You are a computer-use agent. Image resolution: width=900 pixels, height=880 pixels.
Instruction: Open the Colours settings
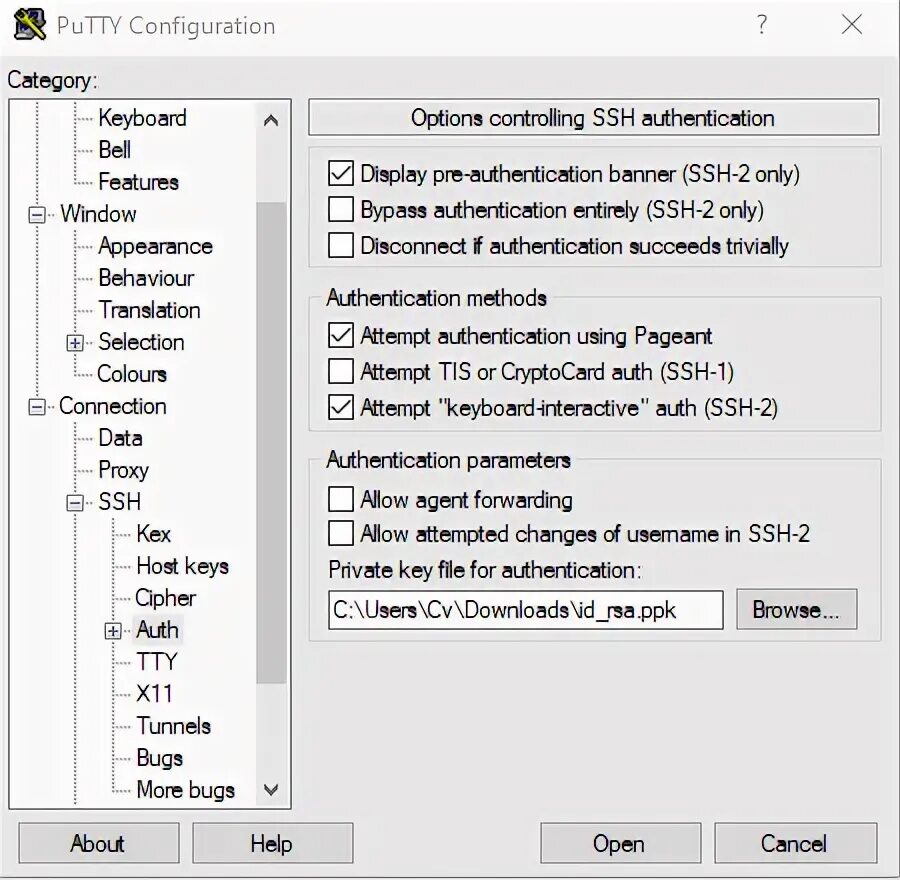point(132,374)
